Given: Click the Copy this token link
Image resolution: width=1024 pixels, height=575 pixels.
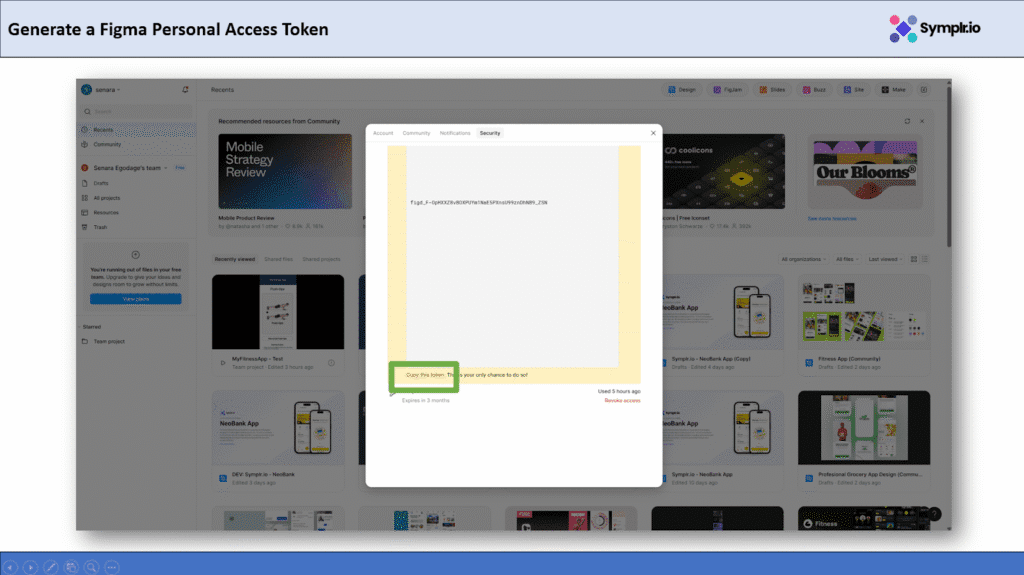Looking at the screenshot, I should [425, 375].
